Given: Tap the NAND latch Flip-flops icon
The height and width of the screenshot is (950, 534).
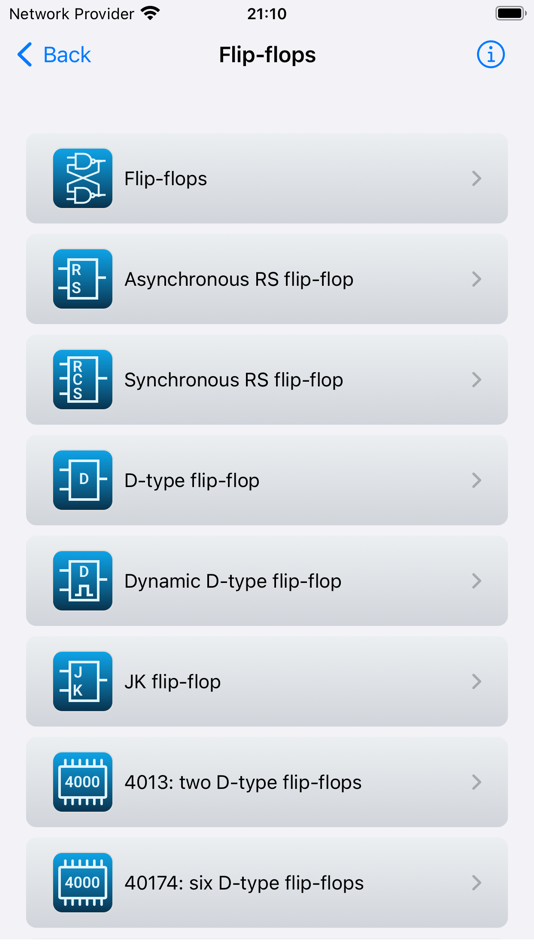Looking at the screenshot, I should click(82, 178).
